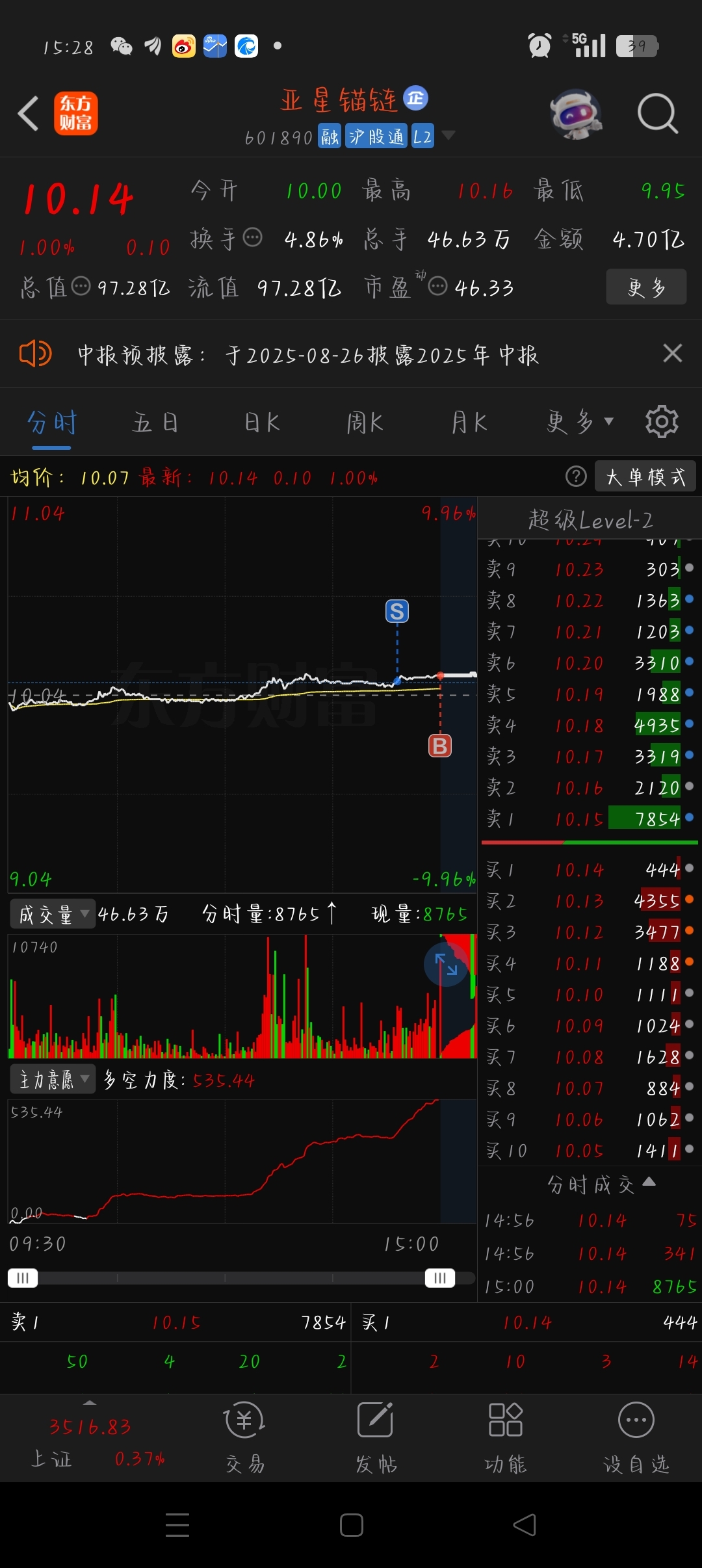Screen dimensions: 702x1568
Task: Tap the speaker announcement icon
Action: tap(35, 354)
